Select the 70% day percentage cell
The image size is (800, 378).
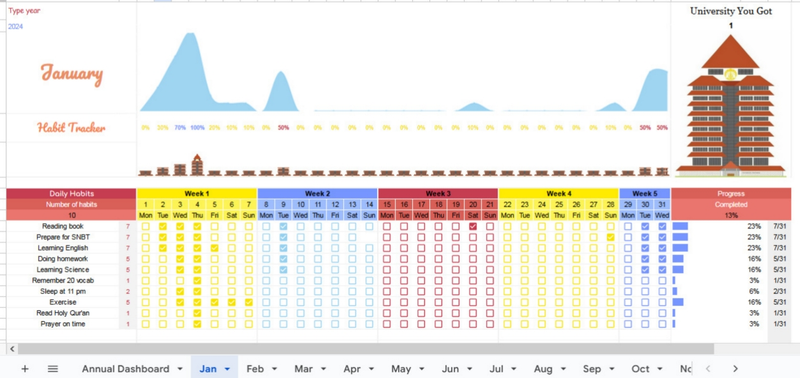tap(180, 128)
